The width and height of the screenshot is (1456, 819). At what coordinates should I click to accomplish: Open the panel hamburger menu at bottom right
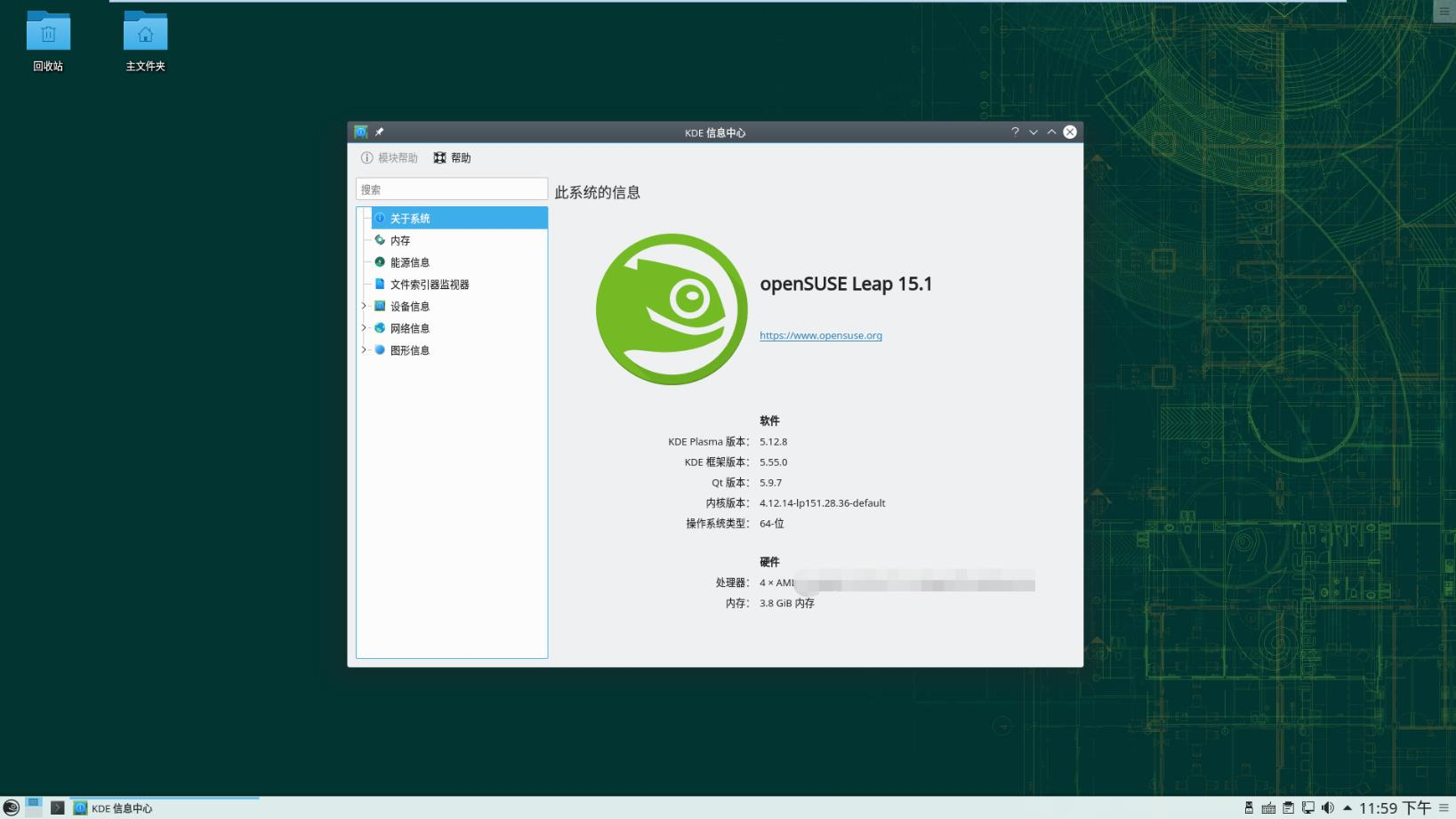pos(1444,807)
